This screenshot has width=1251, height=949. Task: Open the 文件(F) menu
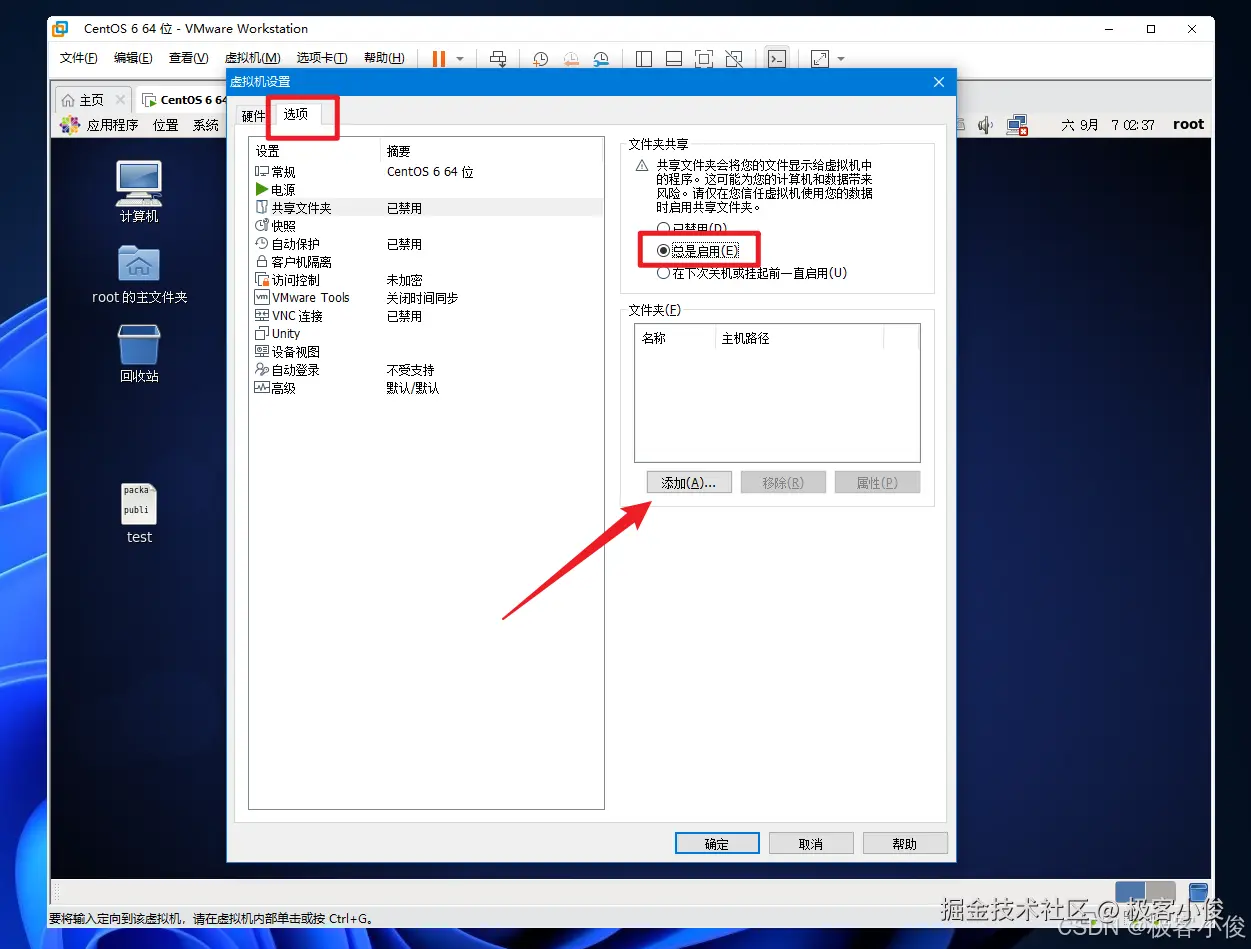coord(78,58)
